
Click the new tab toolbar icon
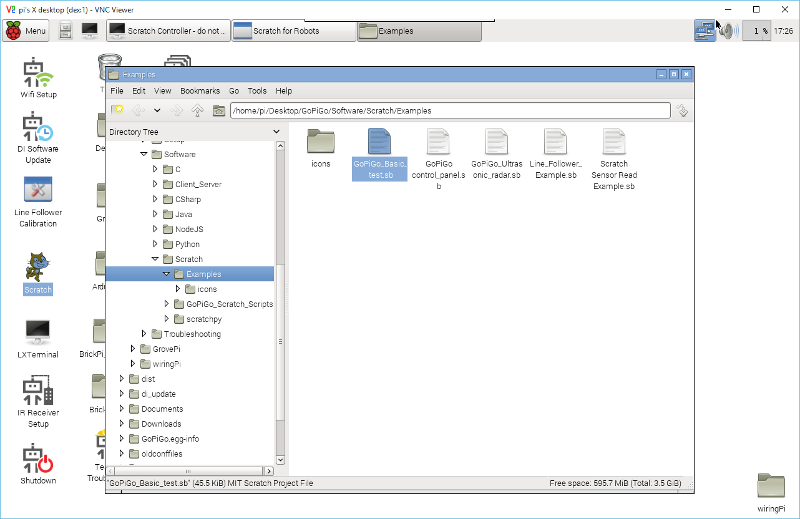click(117, 110)
